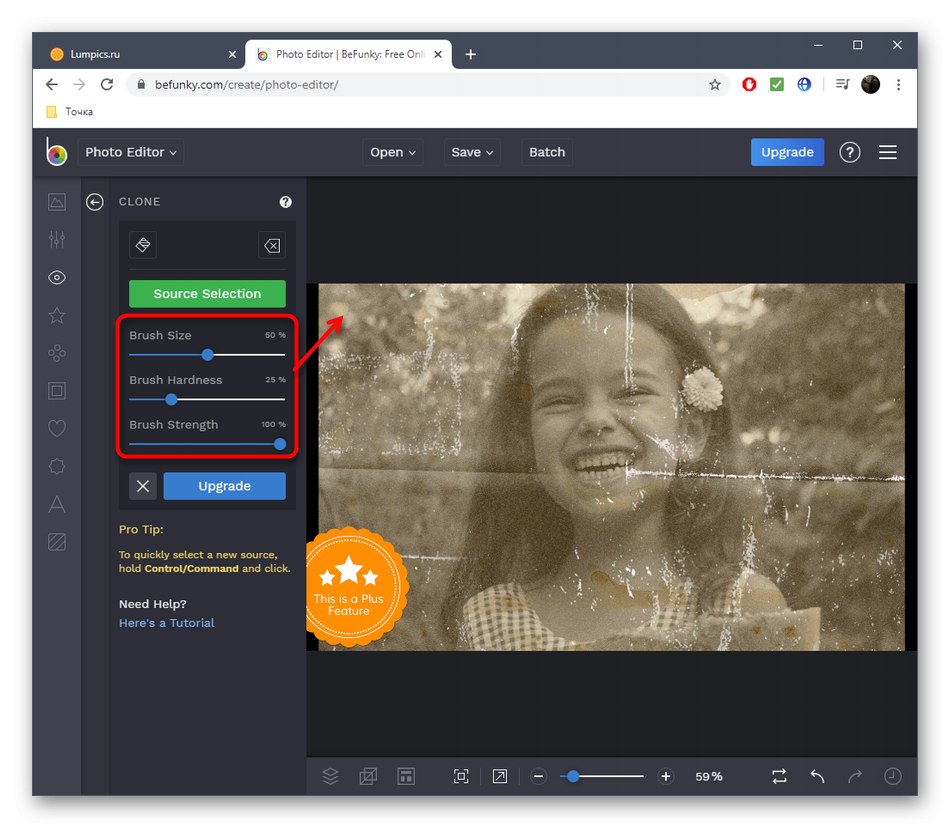
Task: Click the compare original toggle icon
Action: click(779, 776)
